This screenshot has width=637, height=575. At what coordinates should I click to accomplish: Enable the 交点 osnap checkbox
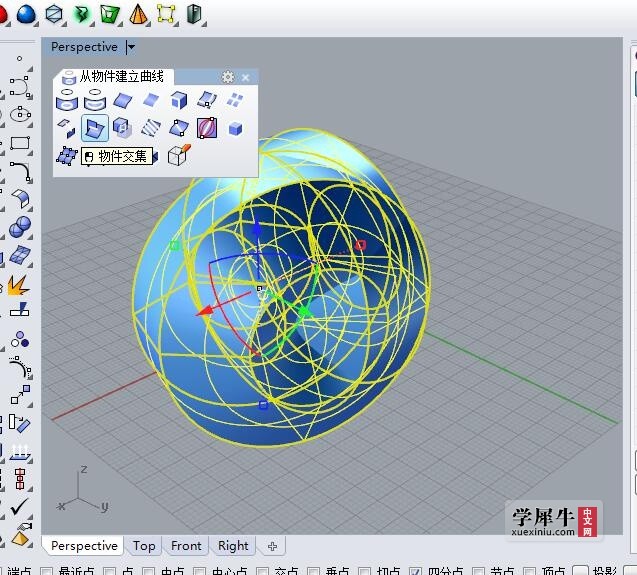click(x=262, y=571)
